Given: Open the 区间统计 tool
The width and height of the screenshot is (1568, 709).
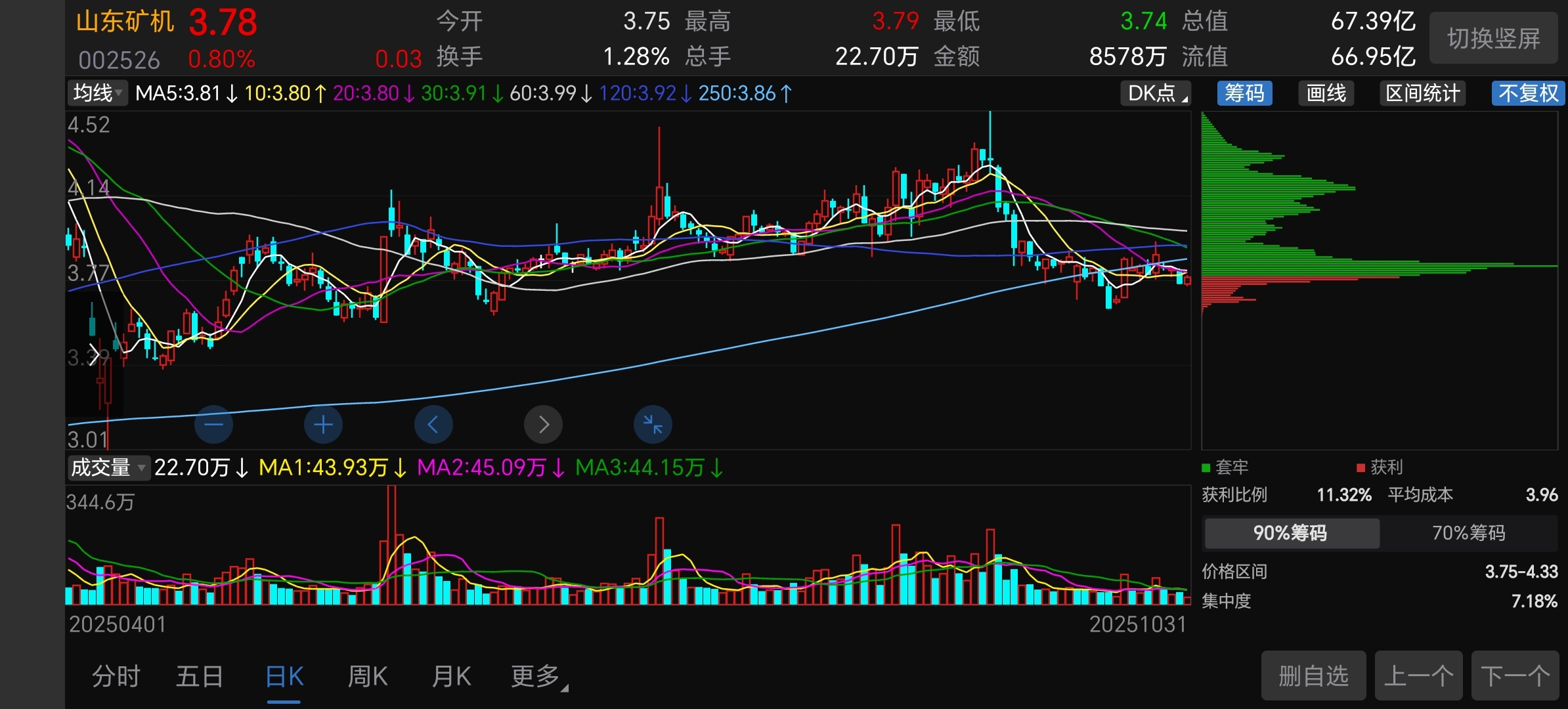Looking at the screenshot, I should pyautogui.click(x=1422, y=93).
